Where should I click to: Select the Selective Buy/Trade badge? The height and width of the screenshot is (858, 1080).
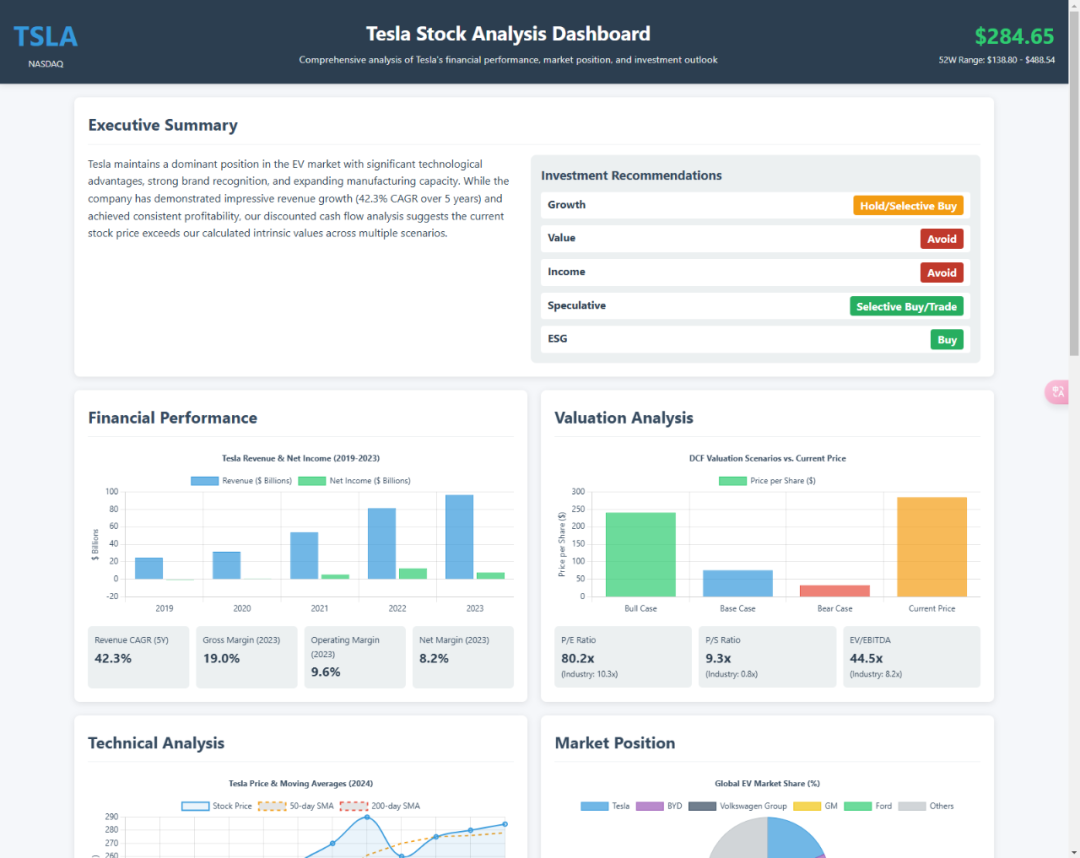tap(906, 306)
